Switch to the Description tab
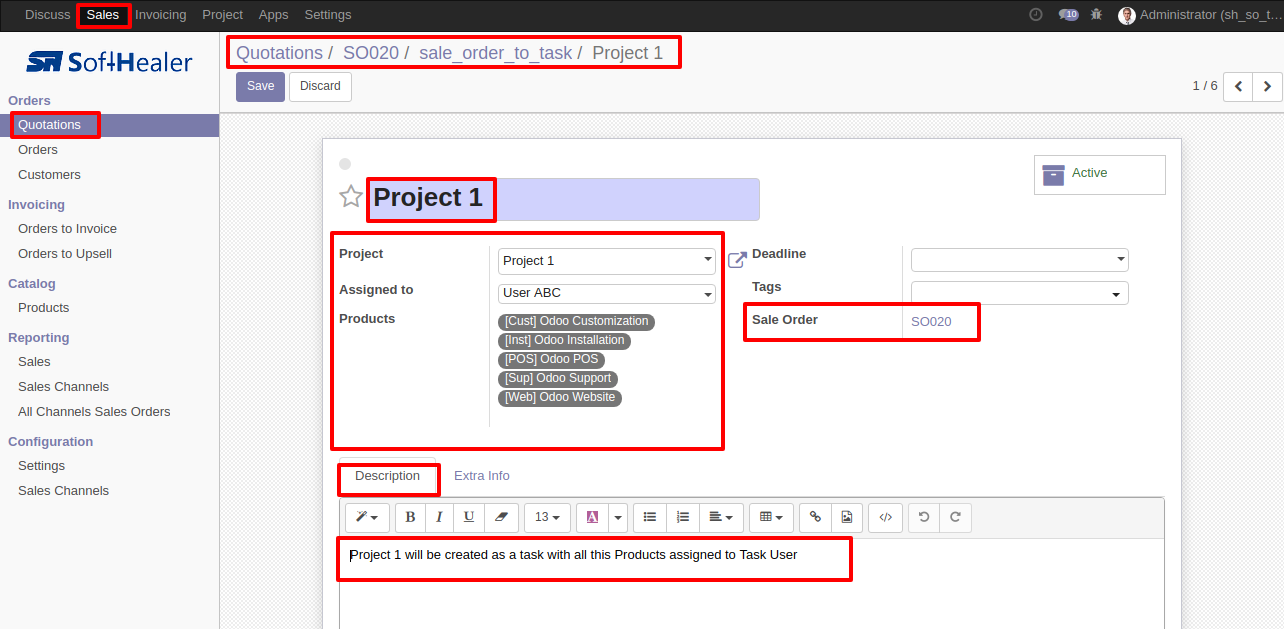Viewport: 1284px width, 629px height. [387, 476]
